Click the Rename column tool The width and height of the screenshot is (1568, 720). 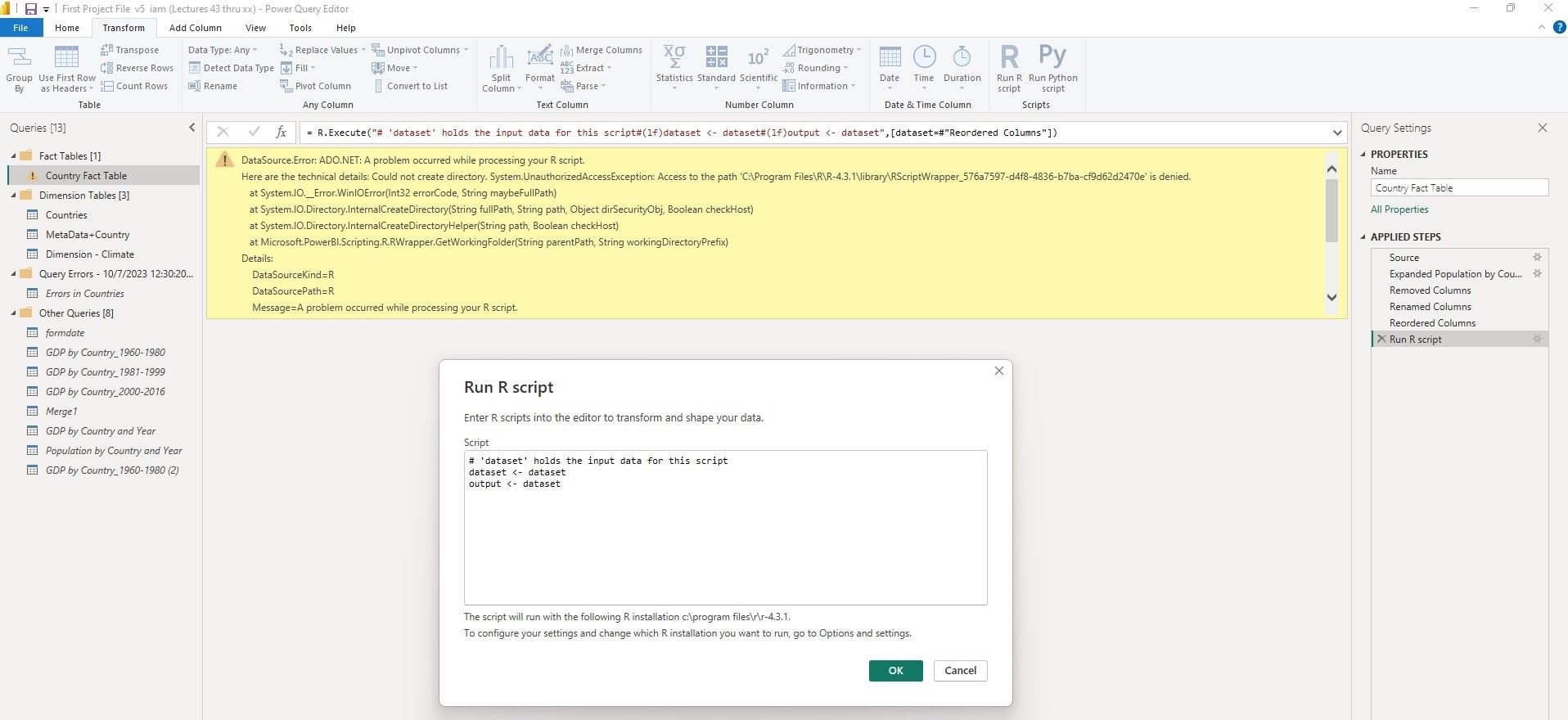coord(213,86)
